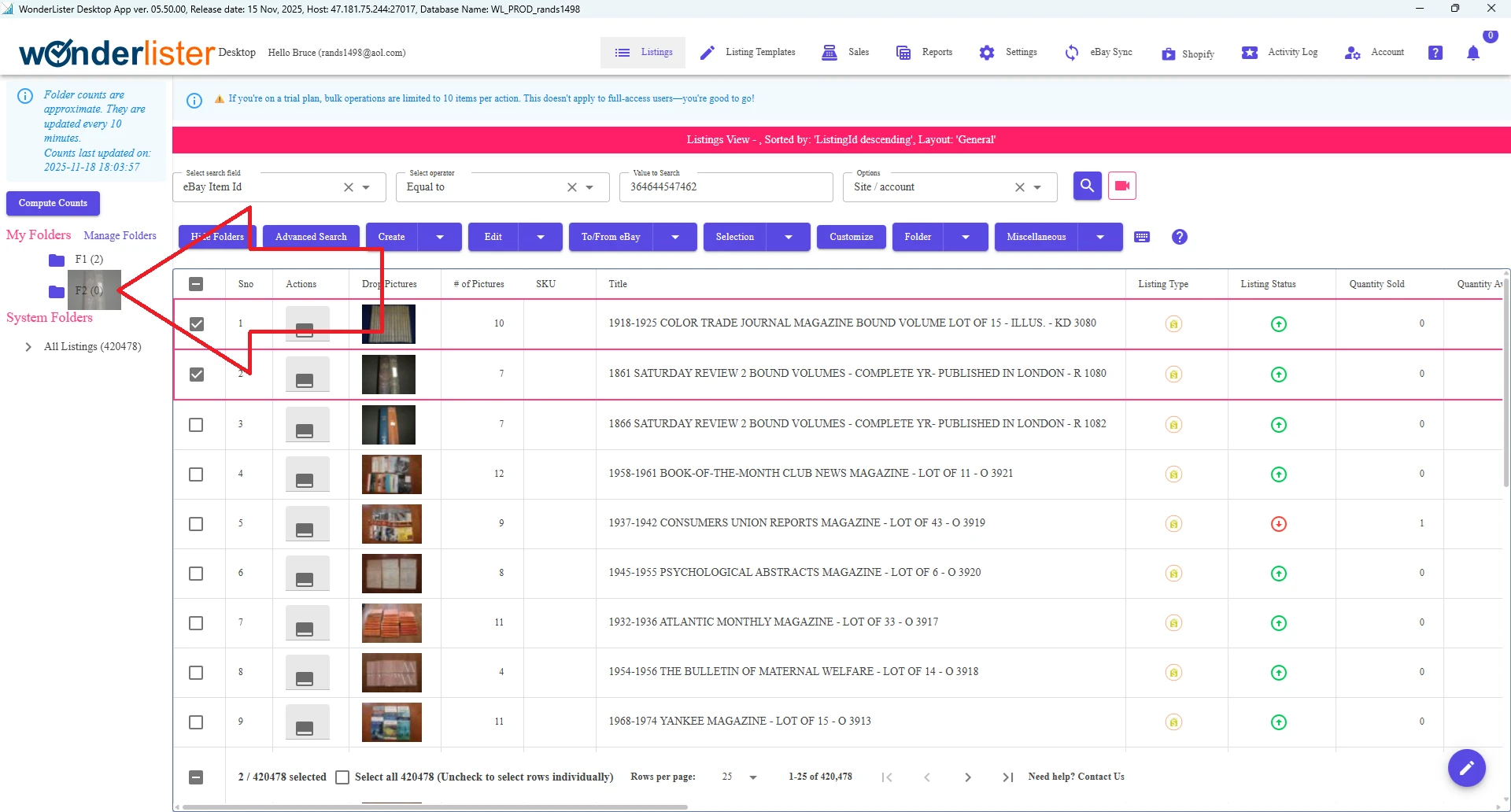Check the checkbox for row 3
Screen dimensions: 1511x812
pos(196,424)
